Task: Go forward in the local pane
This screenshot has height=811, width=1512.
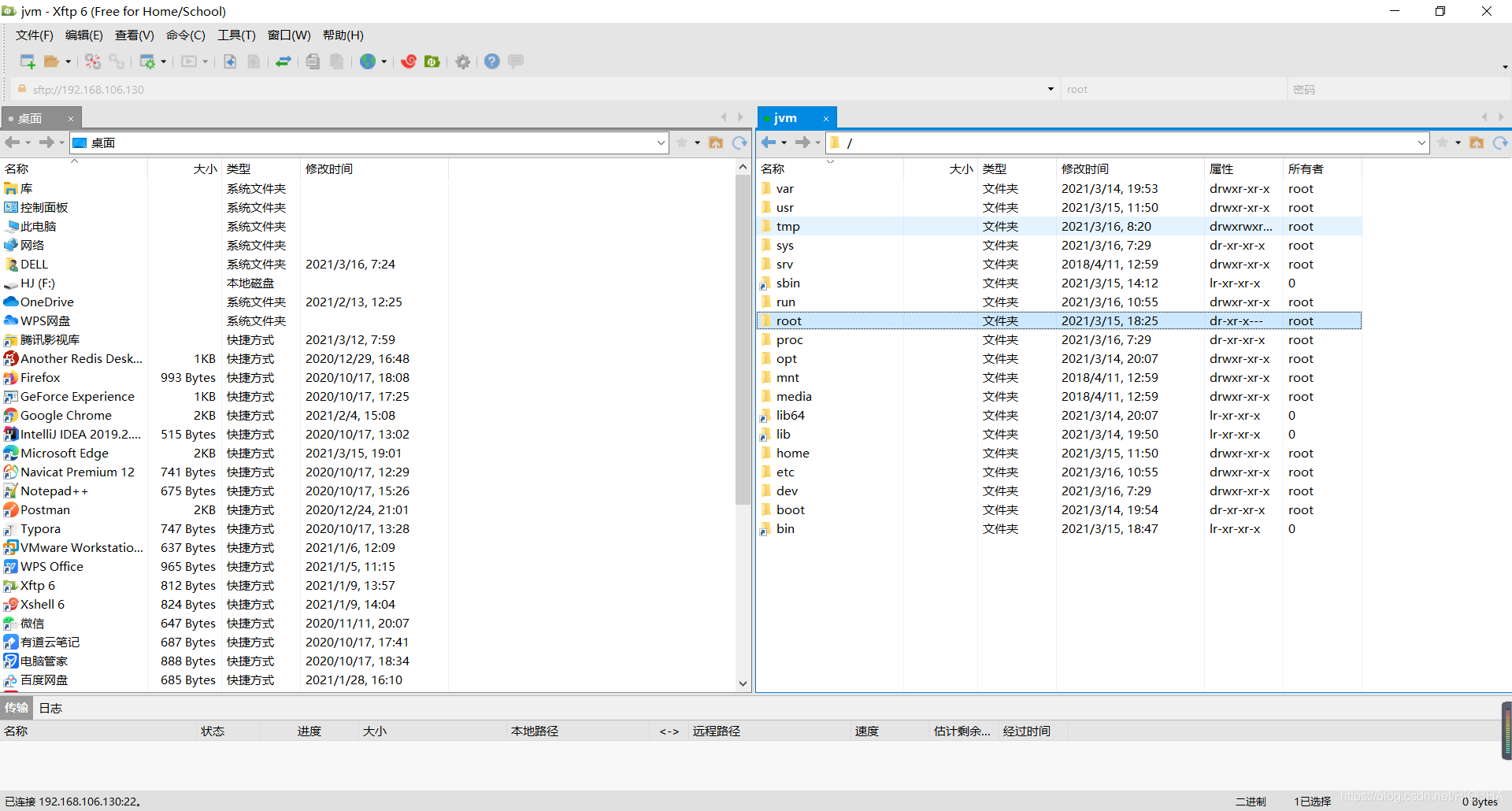Action: (47, 143)
